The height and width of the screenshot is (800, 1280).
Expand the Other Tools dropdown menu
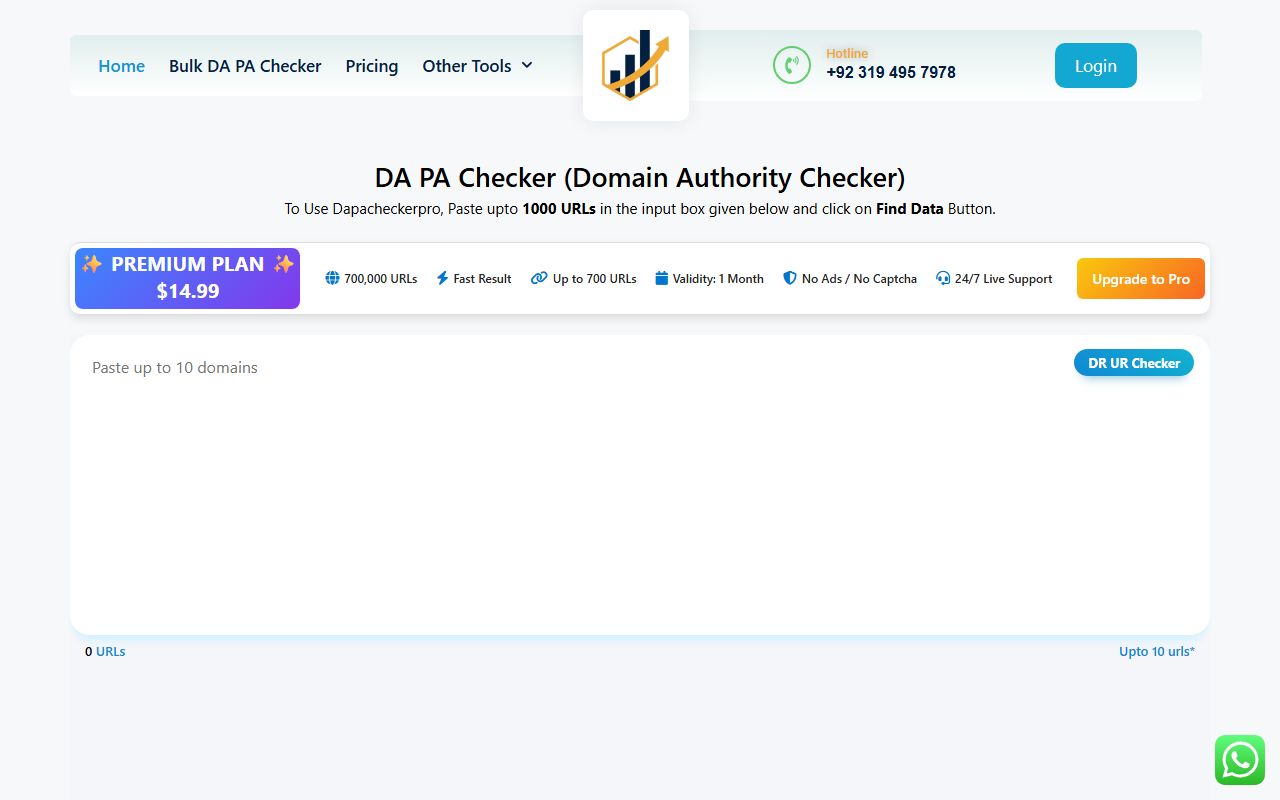pyautogui.click(x=477, y=66)
